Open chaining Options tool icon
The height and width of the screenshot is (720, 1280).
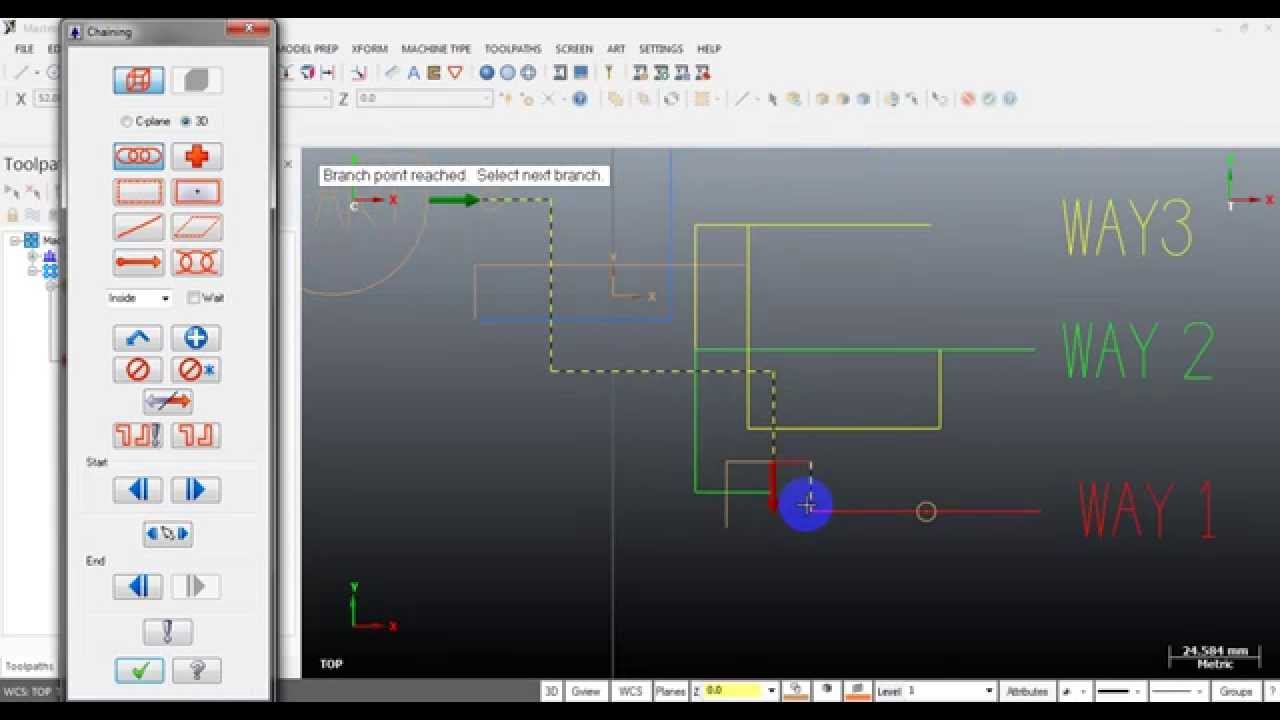[x=168, y=632]
